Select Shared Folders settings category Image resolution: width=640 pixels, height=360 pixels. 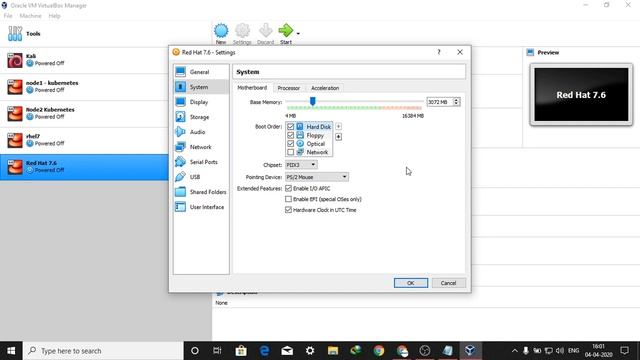point(201,192)
